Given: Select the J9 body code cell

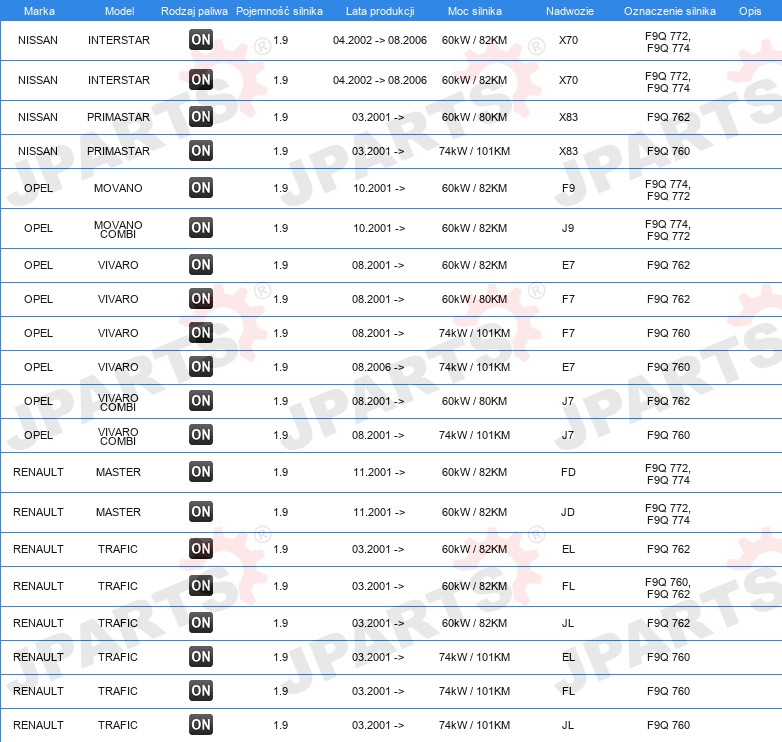Looking at the screenshot, I should click(568, 228).
